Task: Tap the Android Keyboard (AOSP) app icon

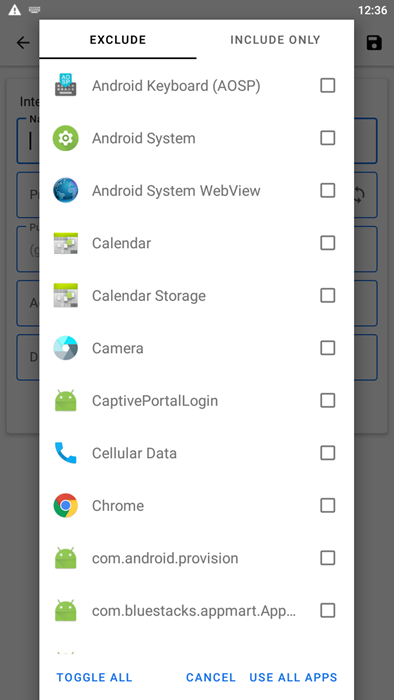Action: point(66,85)
